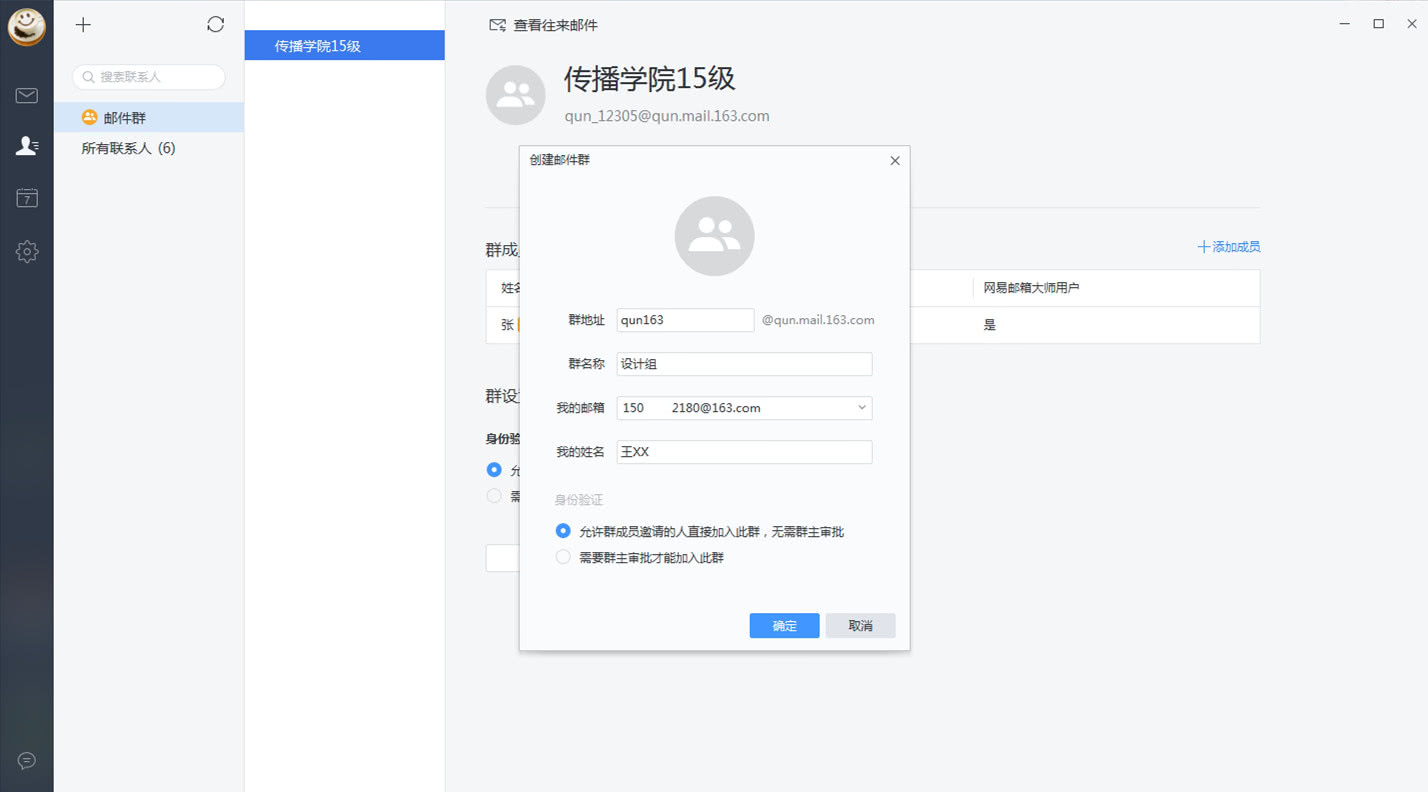Click the 传播学院15级 group profile picture
1428x792 pixels.
[515, 95]
